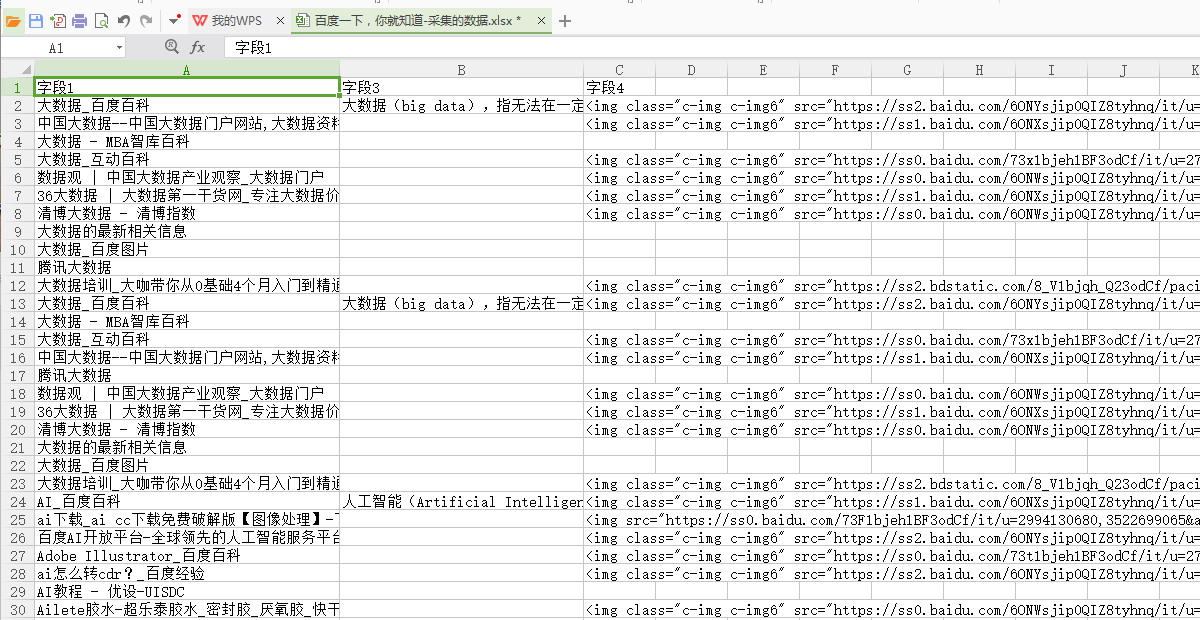The width and height of the screenshot is (1200, 620).
Task: Select row 30 header
Action: point(17,609)
